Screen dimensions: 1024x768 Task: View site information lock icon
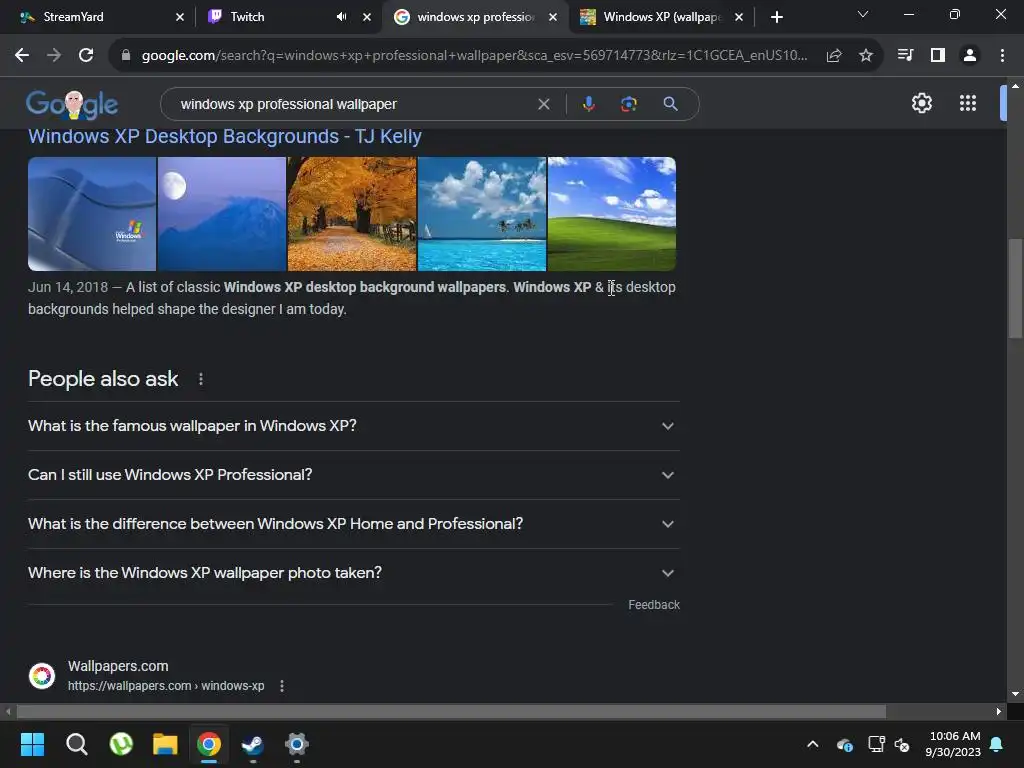click(x=126, y=56)
